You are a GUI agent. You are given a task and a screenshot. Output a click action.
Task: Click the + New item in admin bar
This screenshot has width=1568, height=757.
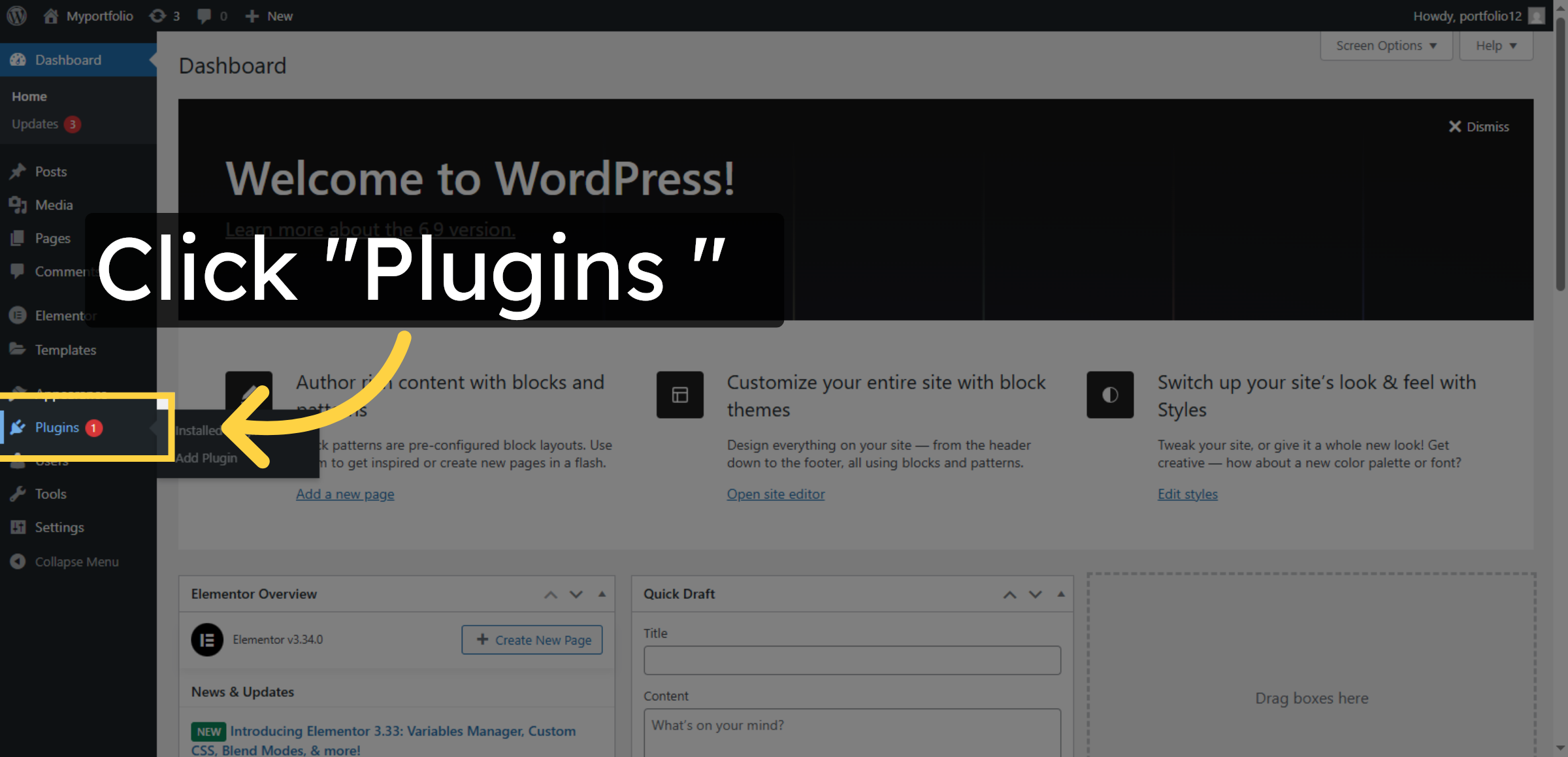269,15
